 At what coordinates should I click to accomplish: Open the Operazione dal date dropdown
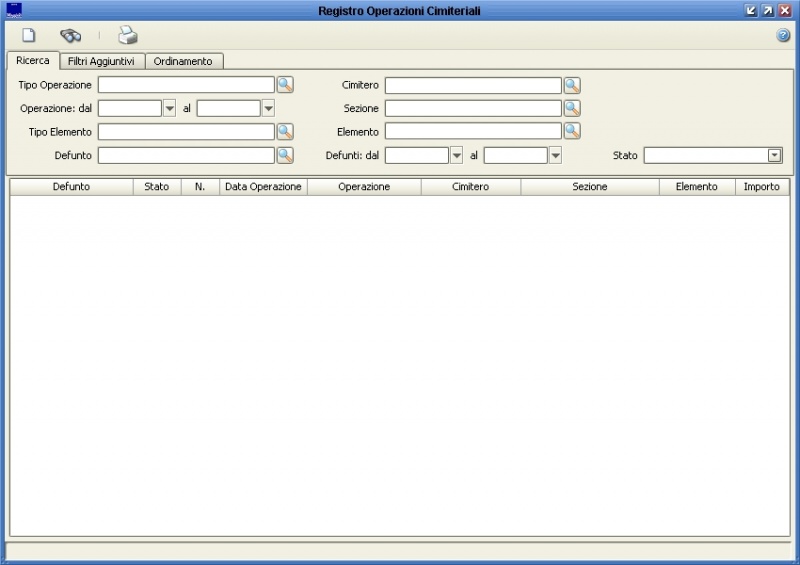click(169, 108)
